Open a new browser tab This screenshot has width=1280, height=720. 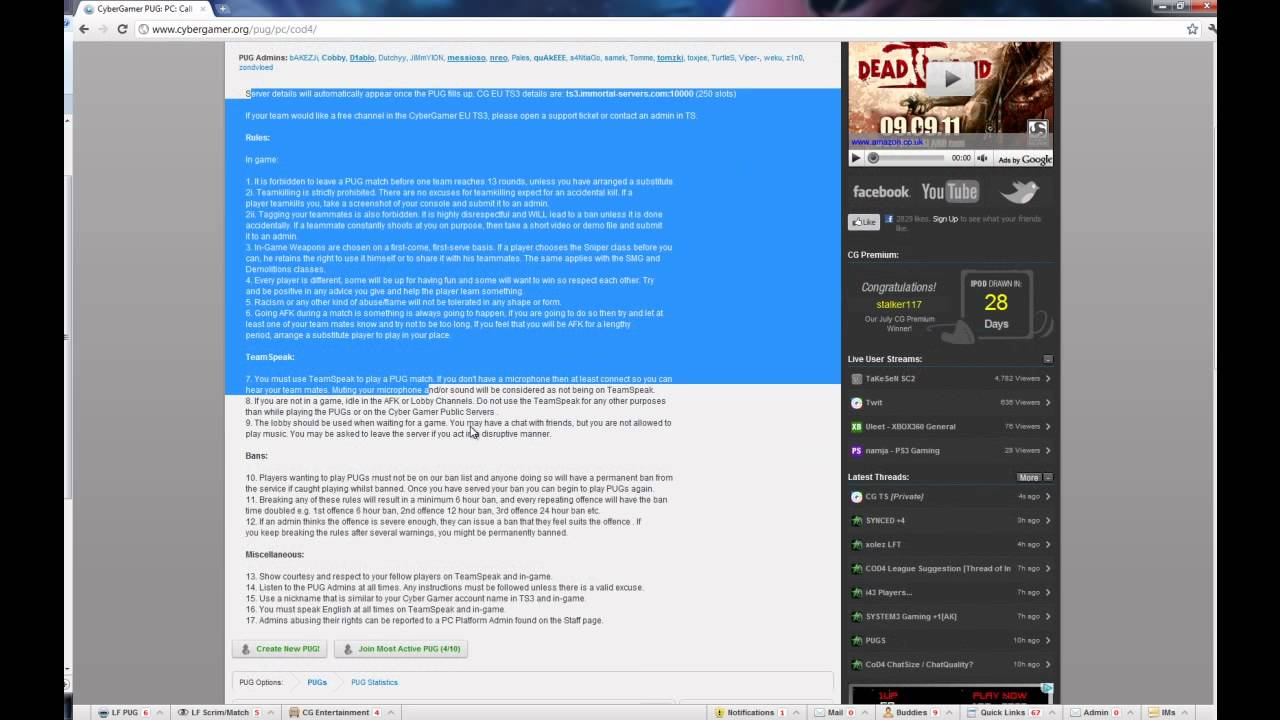222,8
